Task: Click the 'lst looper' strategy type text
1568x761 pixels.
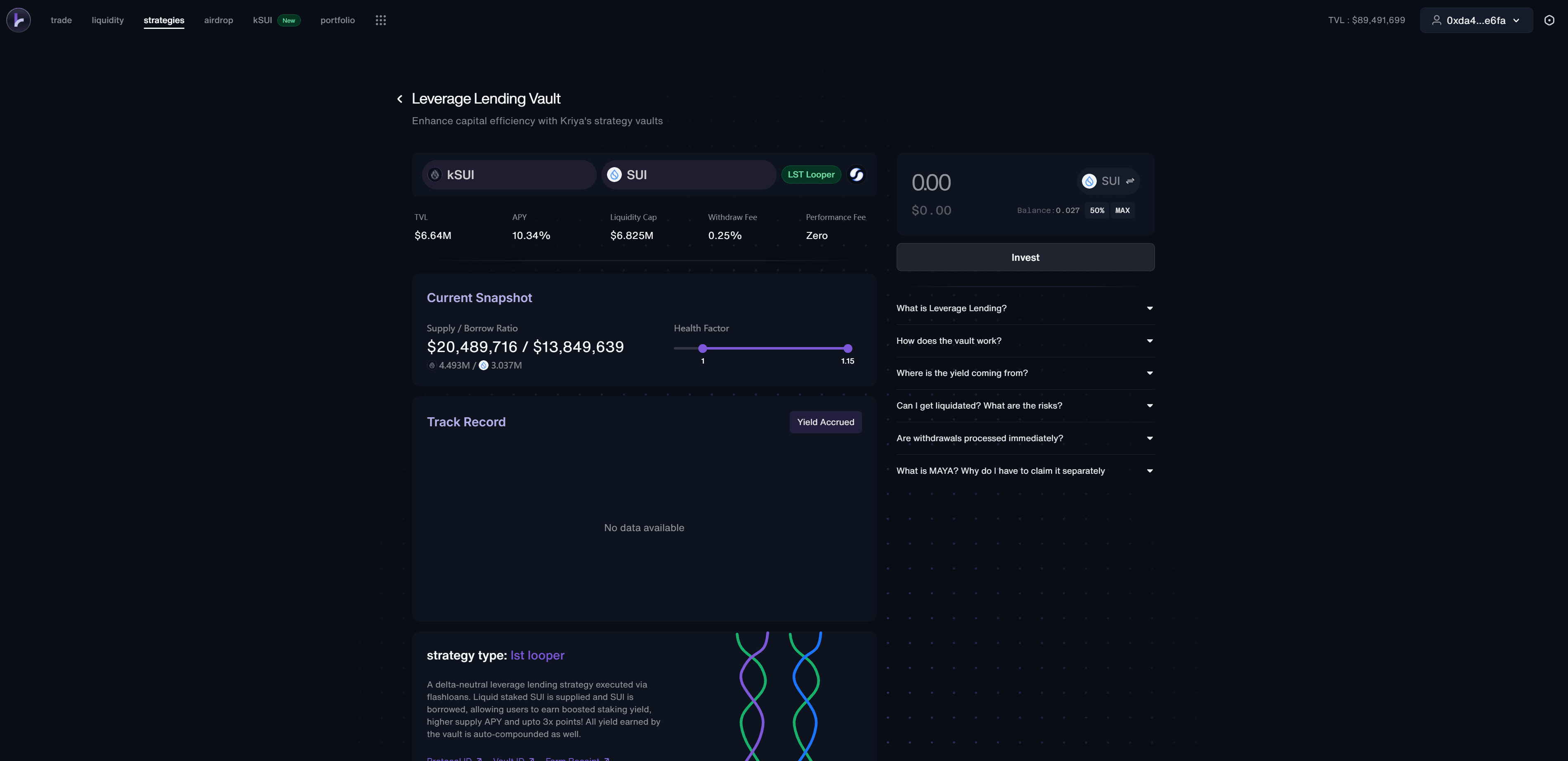Action: point(537,655)
